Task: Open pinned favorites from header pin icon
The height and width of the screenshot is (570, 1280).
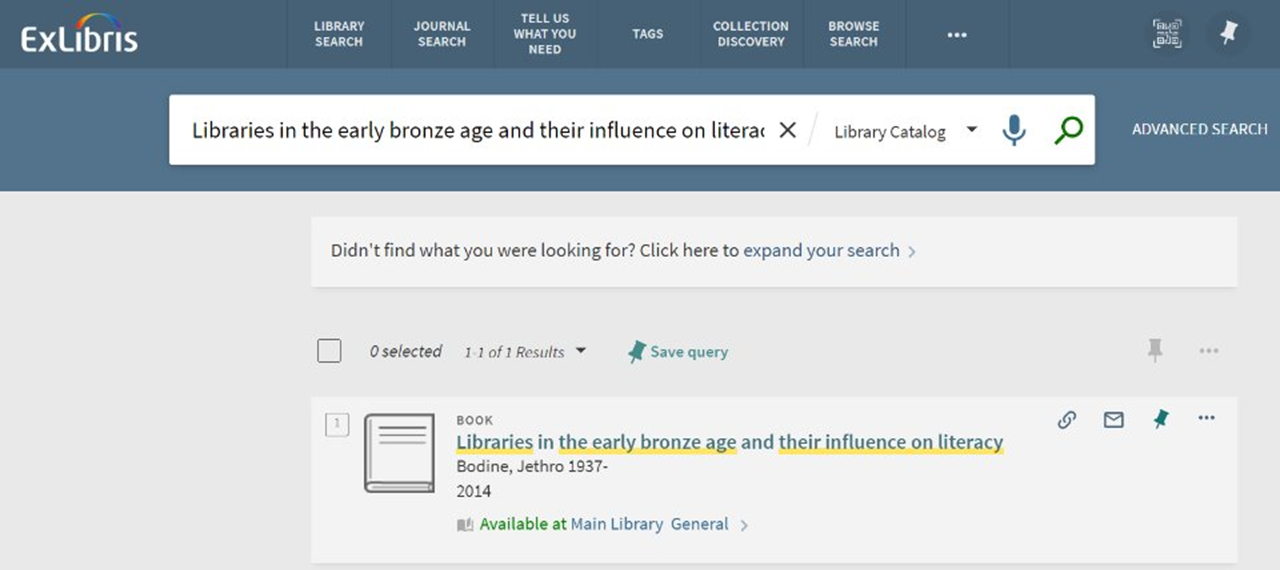Action: 1229,33
